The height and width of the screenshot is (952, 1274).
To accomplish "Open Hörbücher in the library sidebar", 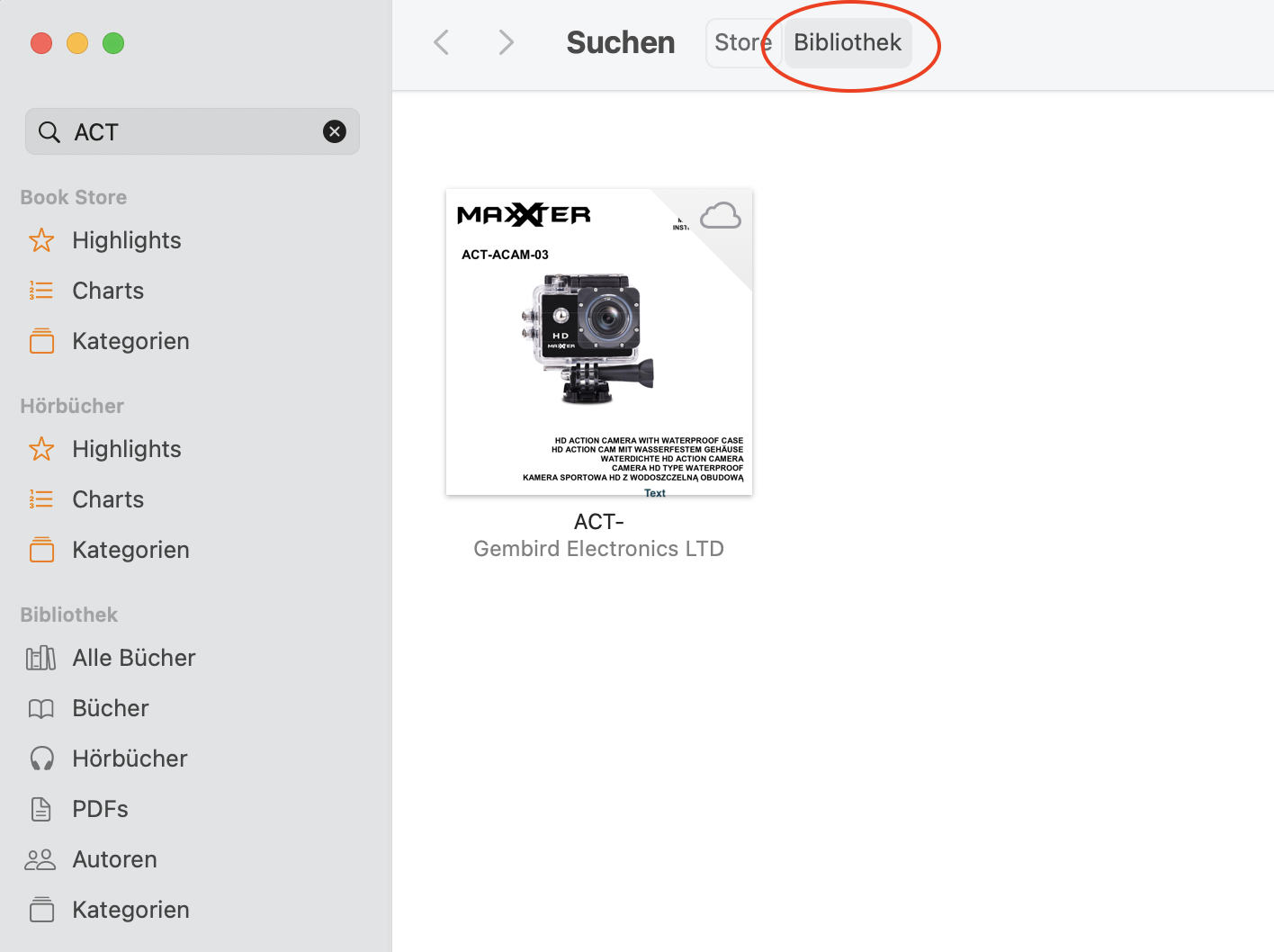I will (x=130, y=759).
